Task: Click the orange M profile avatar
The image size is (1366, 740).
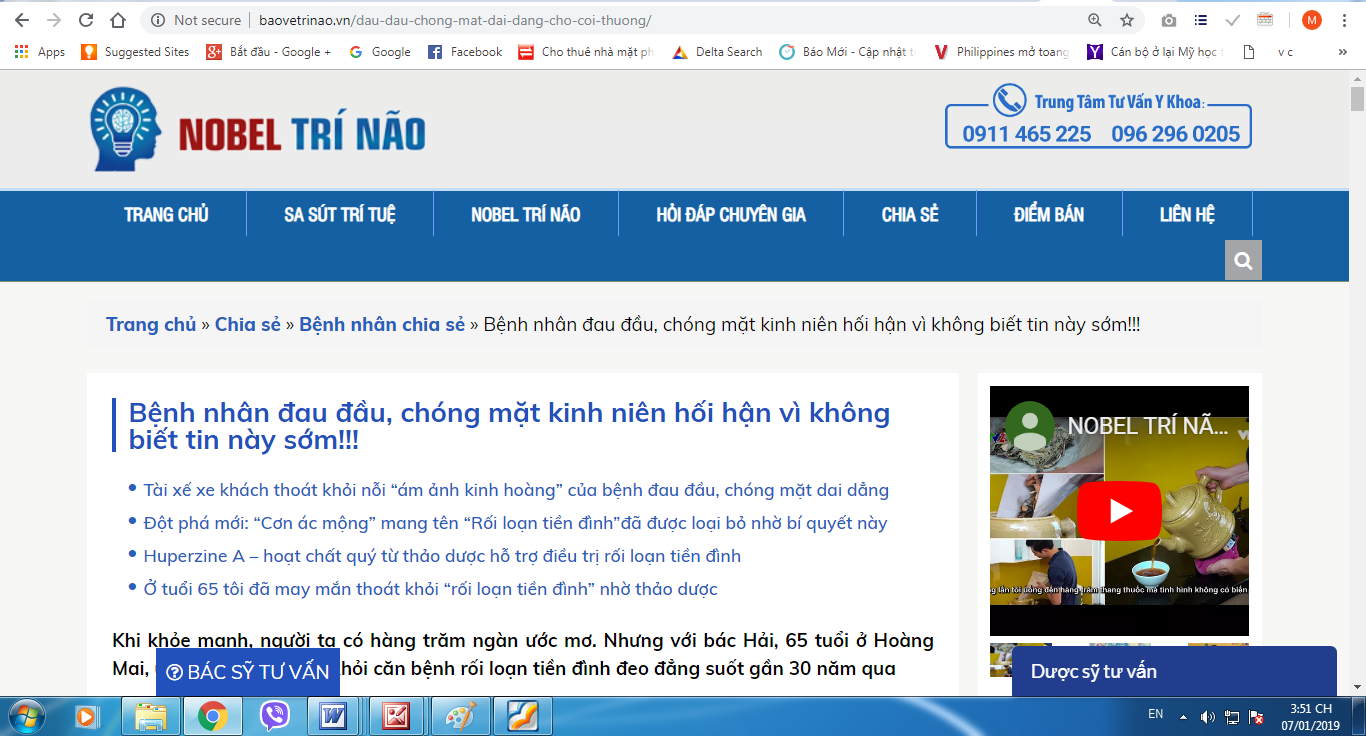Action: coord(1312,20)
